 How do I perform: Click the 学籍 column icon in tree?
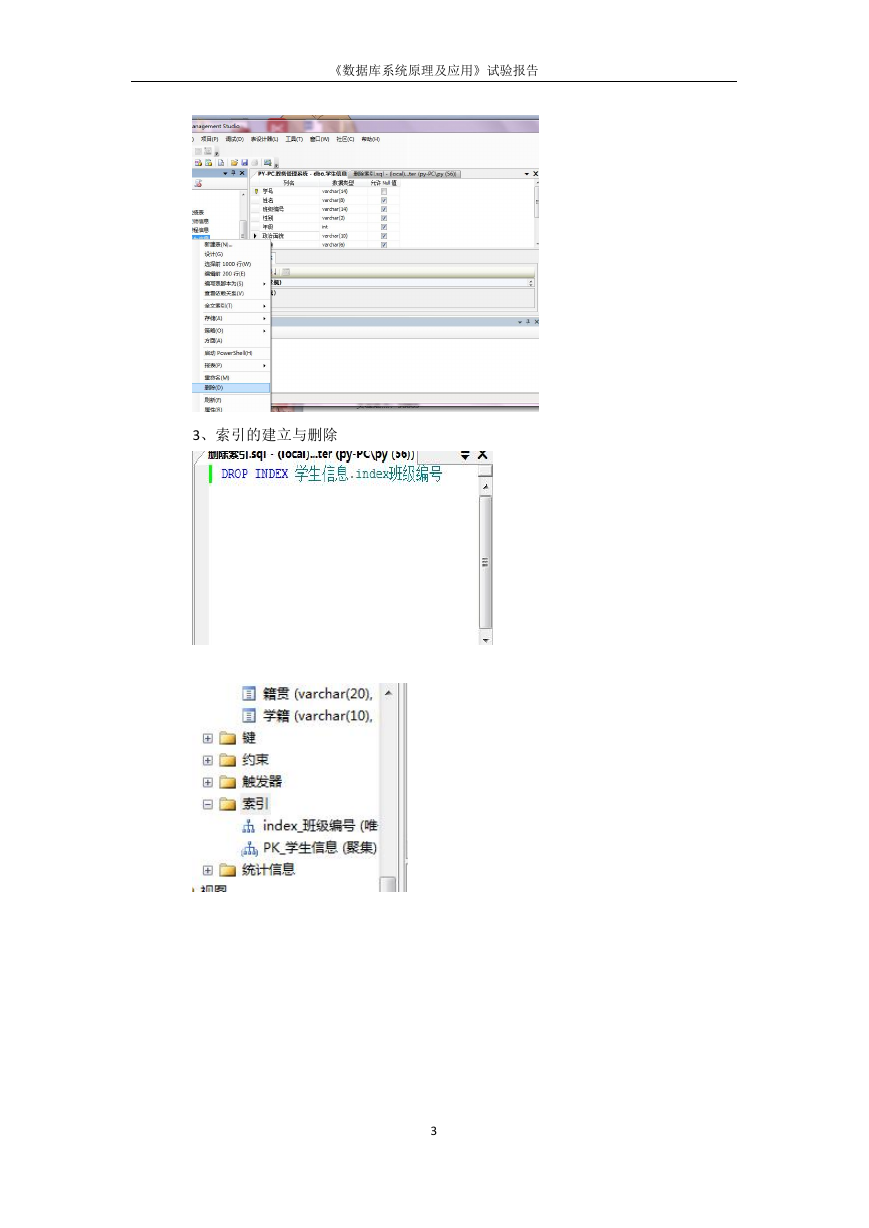[249, 715]
